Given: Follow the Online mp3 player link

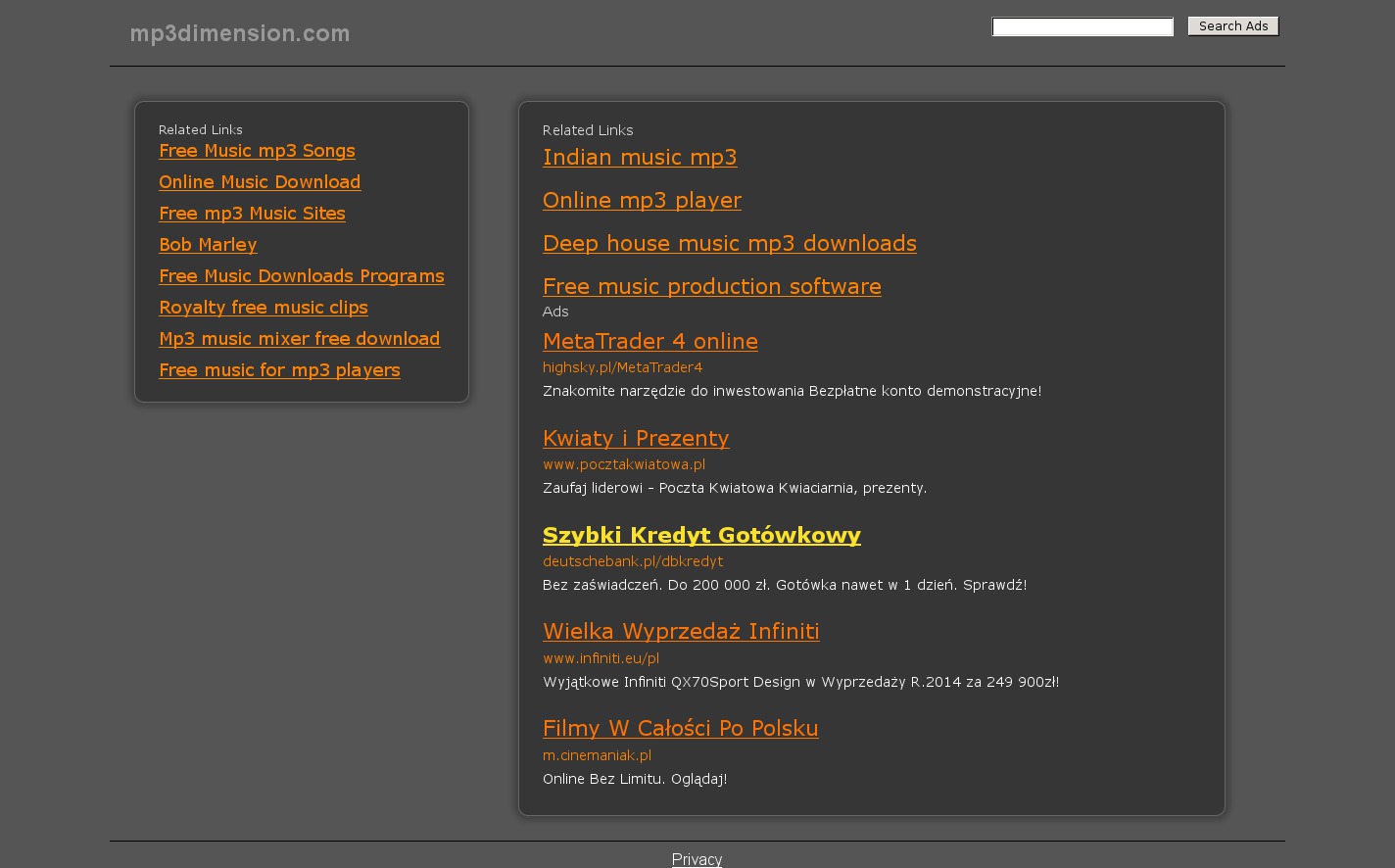Looking at the screenshot, I should [x=642, y=200].
